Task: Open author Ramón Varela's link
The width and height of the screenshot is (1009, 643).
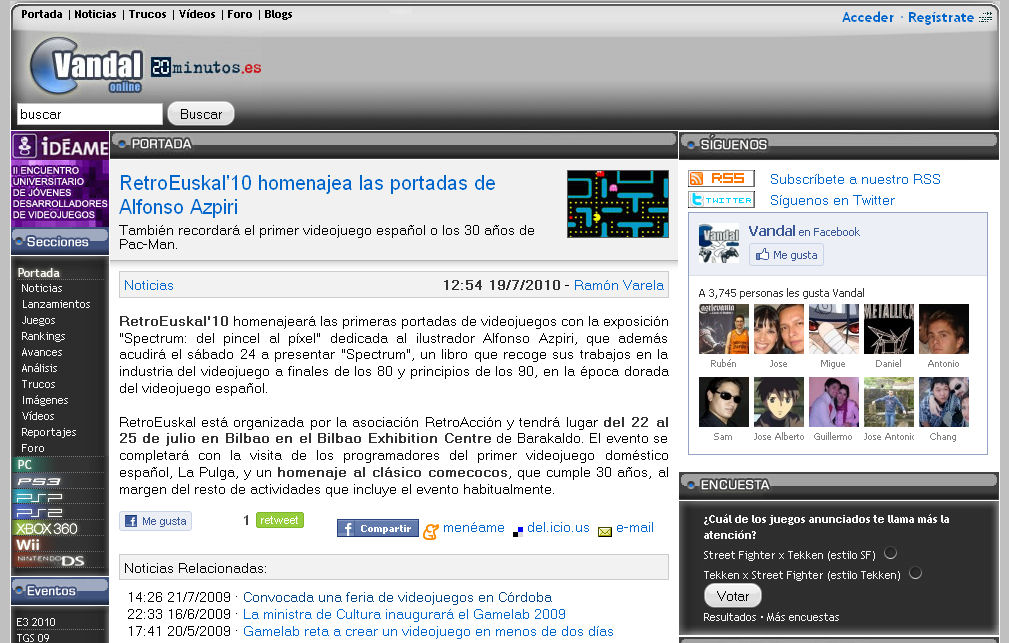Action: pos(618,285)
